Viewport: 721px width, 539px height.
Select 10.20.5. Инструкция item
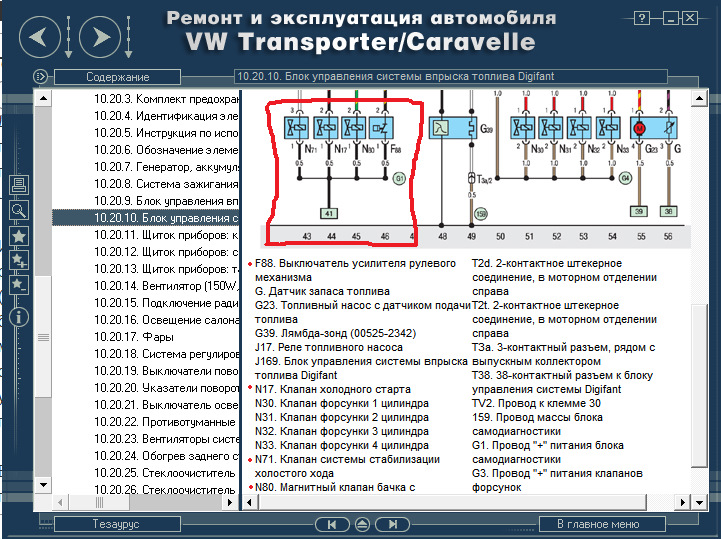[166, 133]
